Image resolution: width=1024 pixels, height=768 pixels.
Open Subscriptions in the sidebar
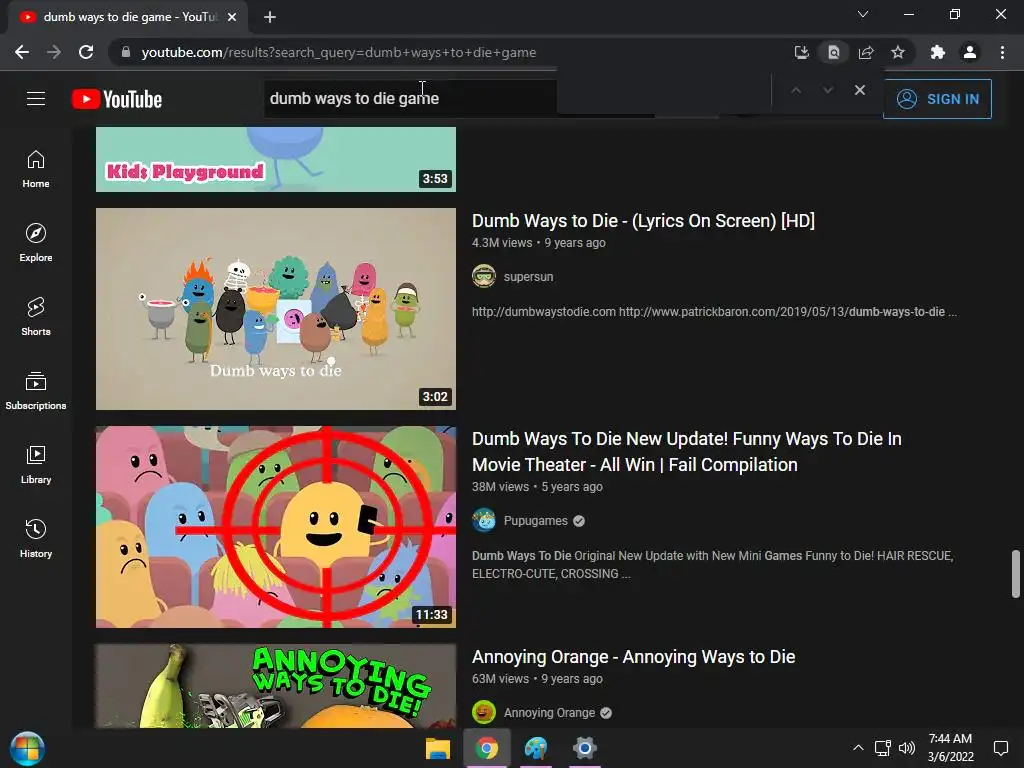point(36,391)
